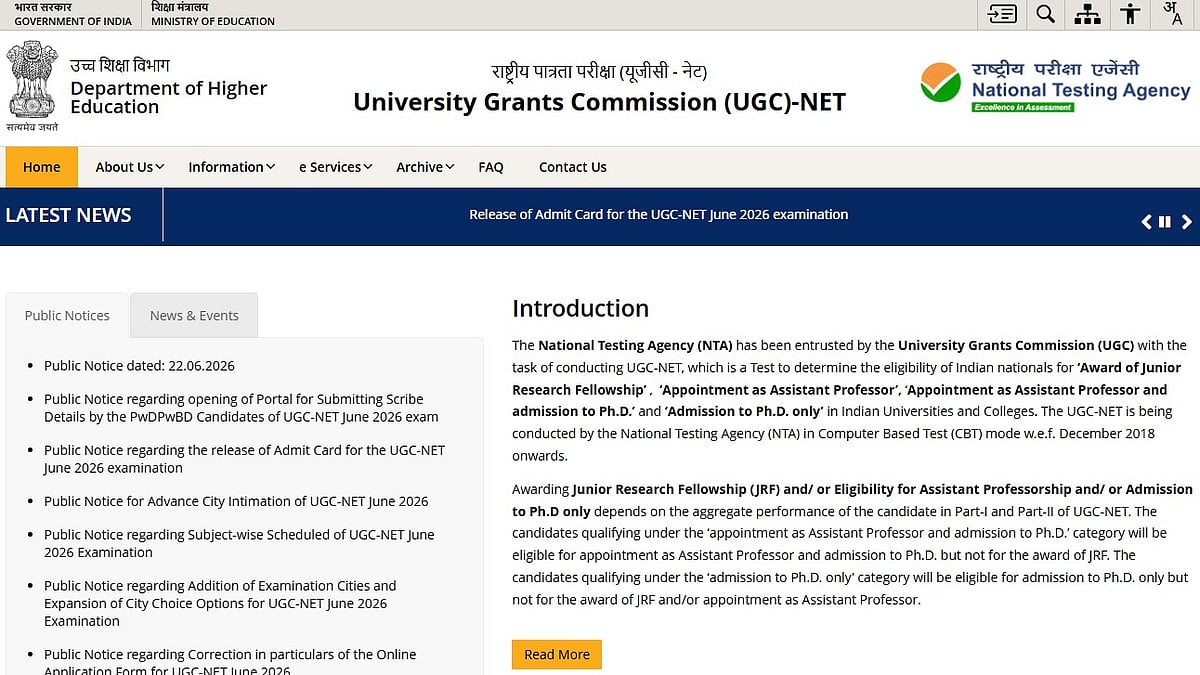1200x675 pixels.
Task: Switch to the Public Notices tab
Action: [x=67, y=315]
